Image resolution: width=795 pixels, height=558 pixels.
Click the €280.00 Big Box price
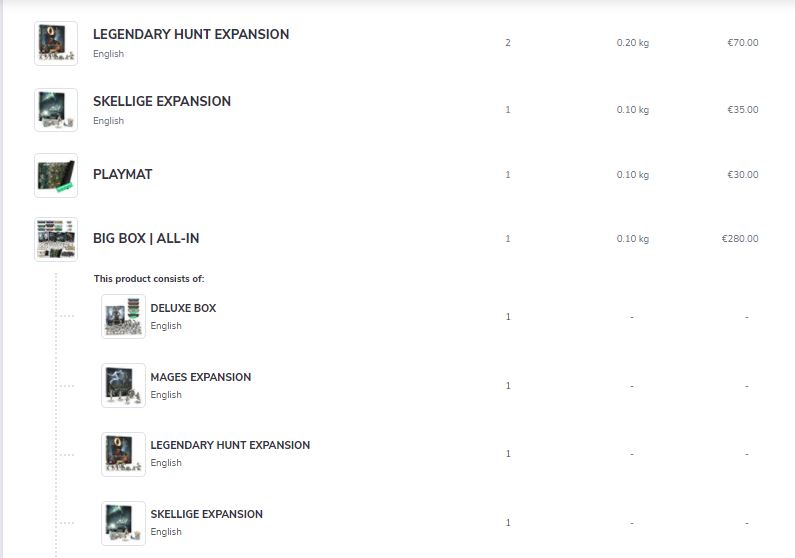point(740,239)
